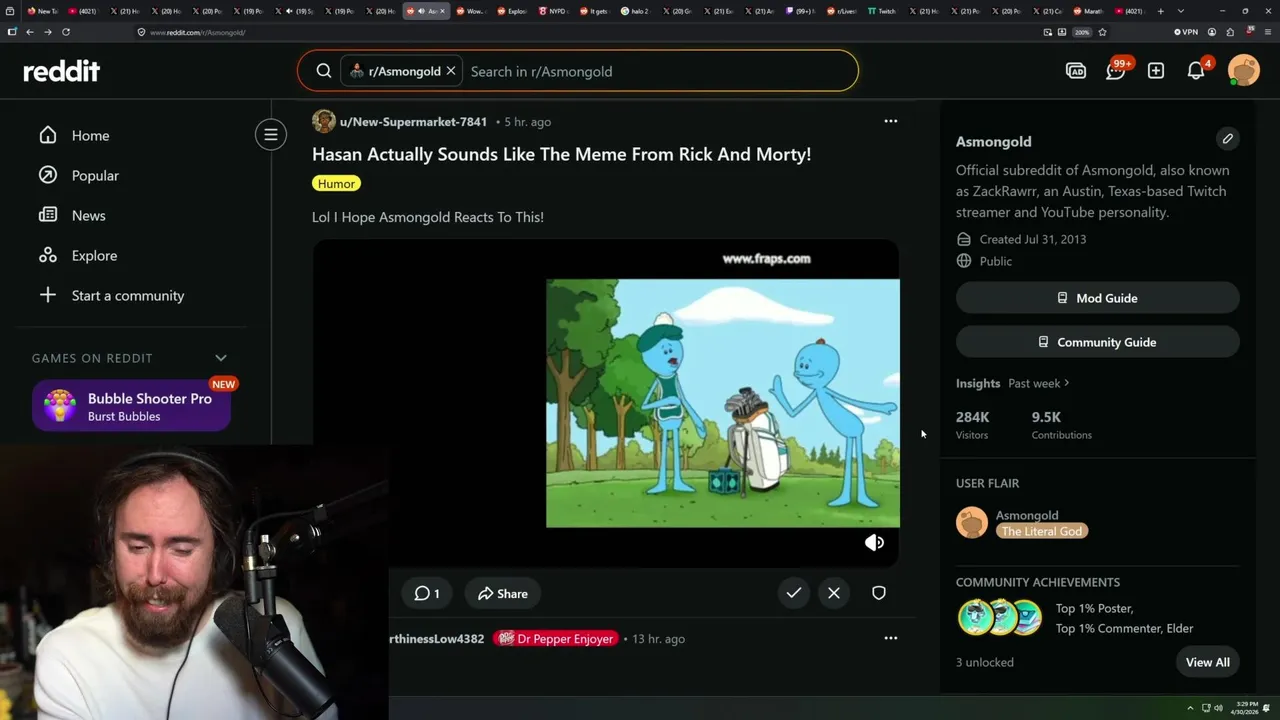Open the post comments (1)
Screen dimensions: 1280x720
click(x=427, y=593)
